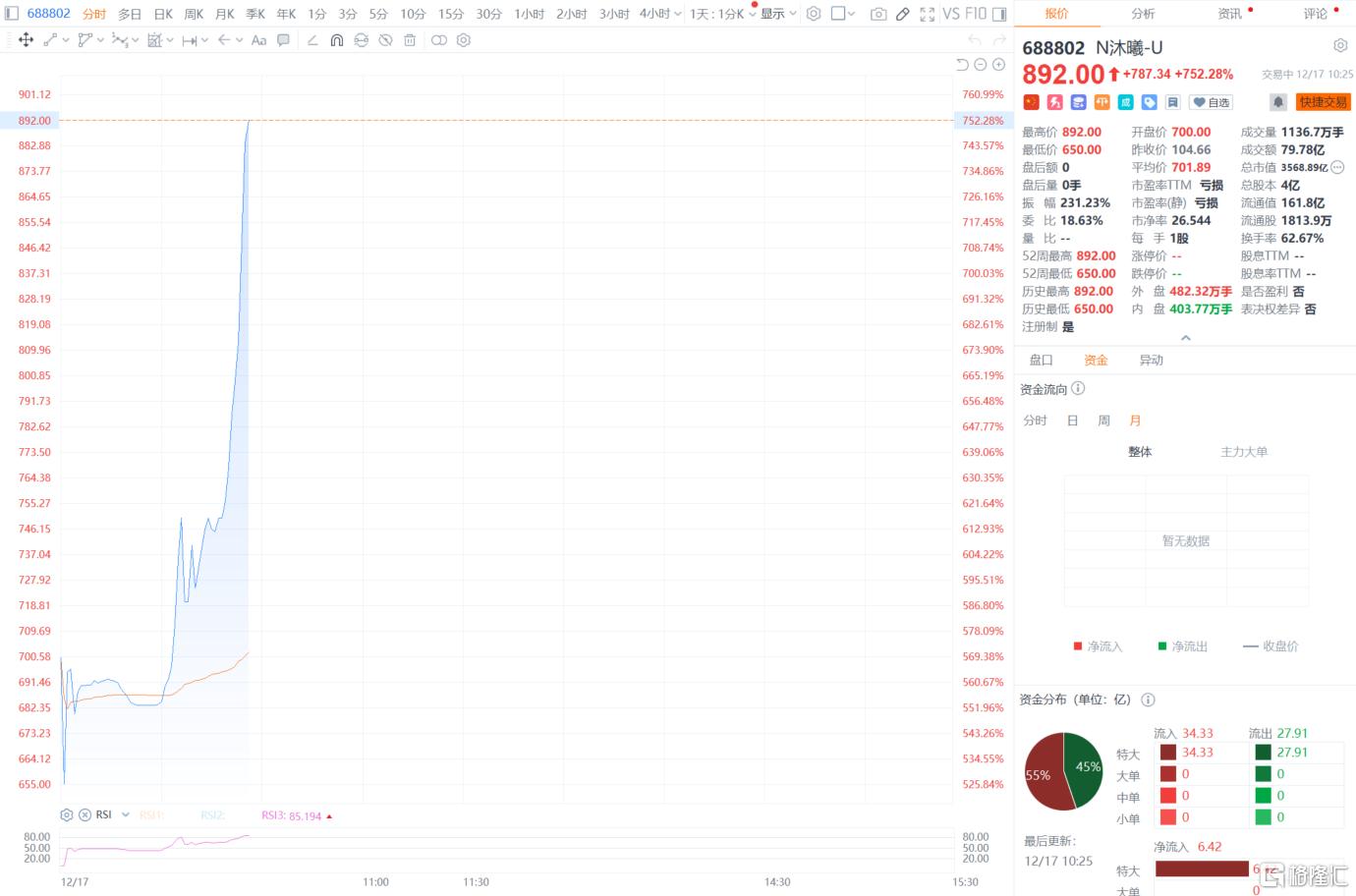Switch to the 盘口 tab
This screenshot has width=1356, height=896.
[x=1041, y=361]
